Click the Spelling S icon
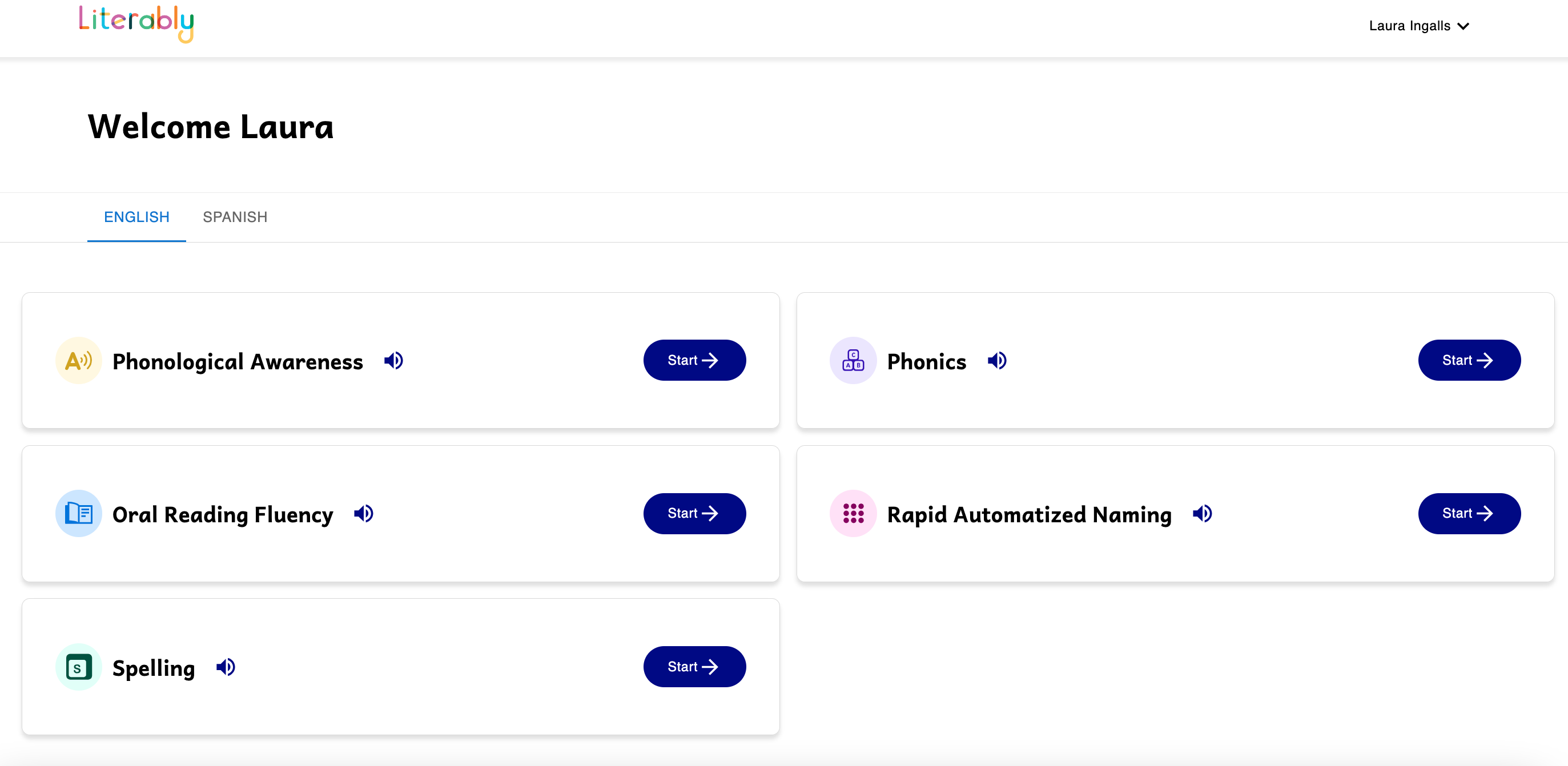Screen dimensions: 1568x766 point(79,667)
